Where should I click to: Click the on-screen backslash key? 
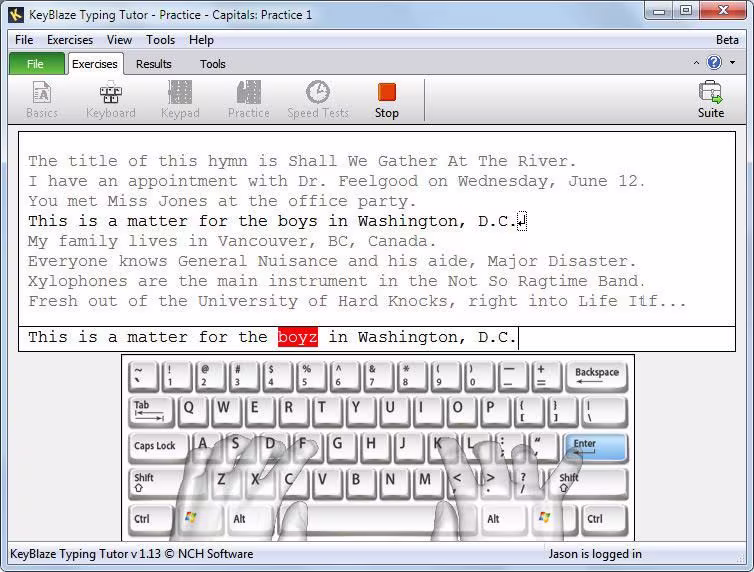(x=604, y=411)
